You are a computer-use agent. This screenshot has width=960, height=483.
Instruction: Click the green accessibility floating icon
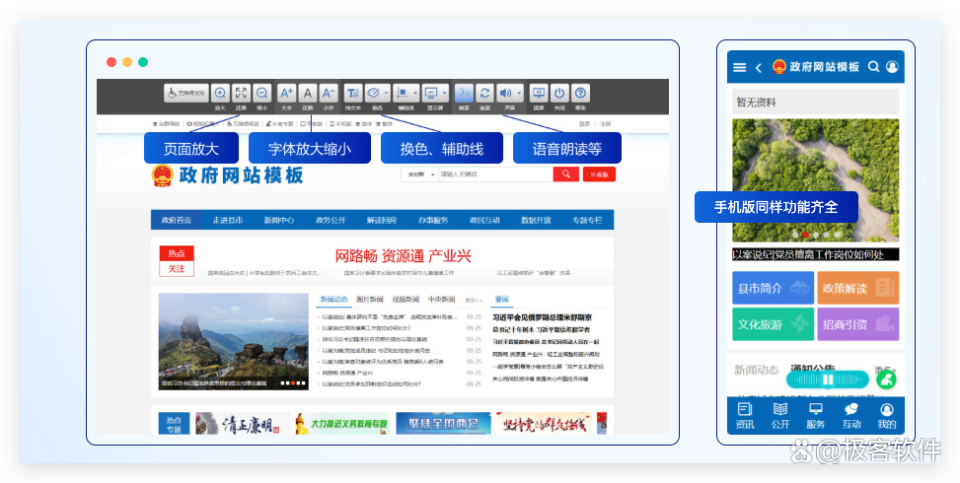pyautogui.click(x=886, y=380)
